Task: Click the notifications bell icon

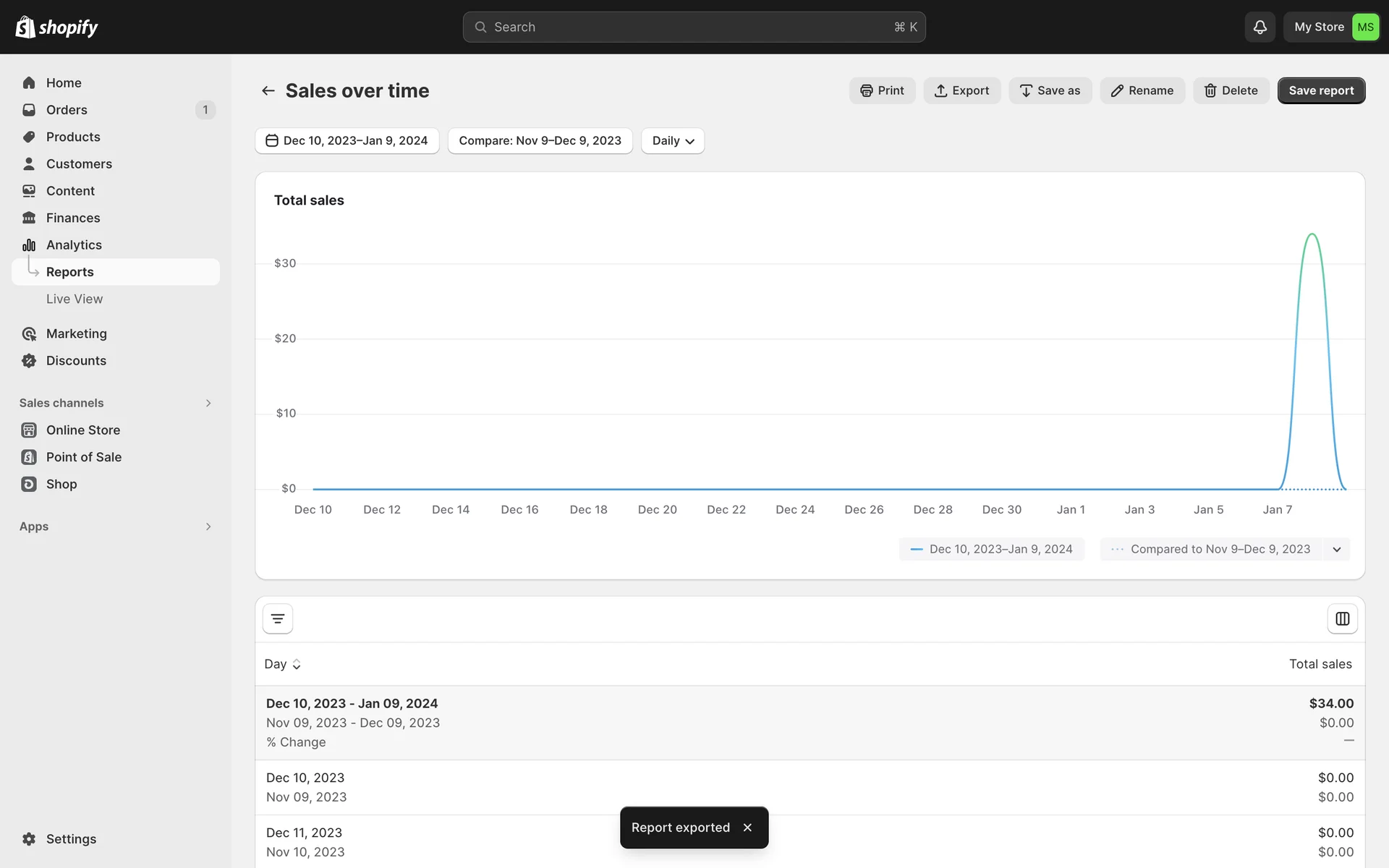Action: pyautogui.click(x=1260, y=27)
